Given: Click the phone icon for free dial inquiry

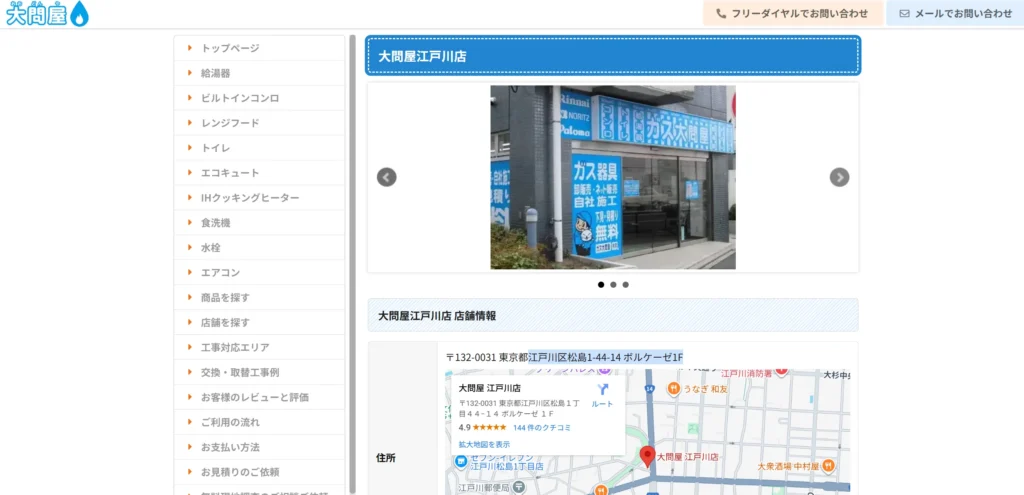Looking at the screenshot, I should click(x=721, y=14).
